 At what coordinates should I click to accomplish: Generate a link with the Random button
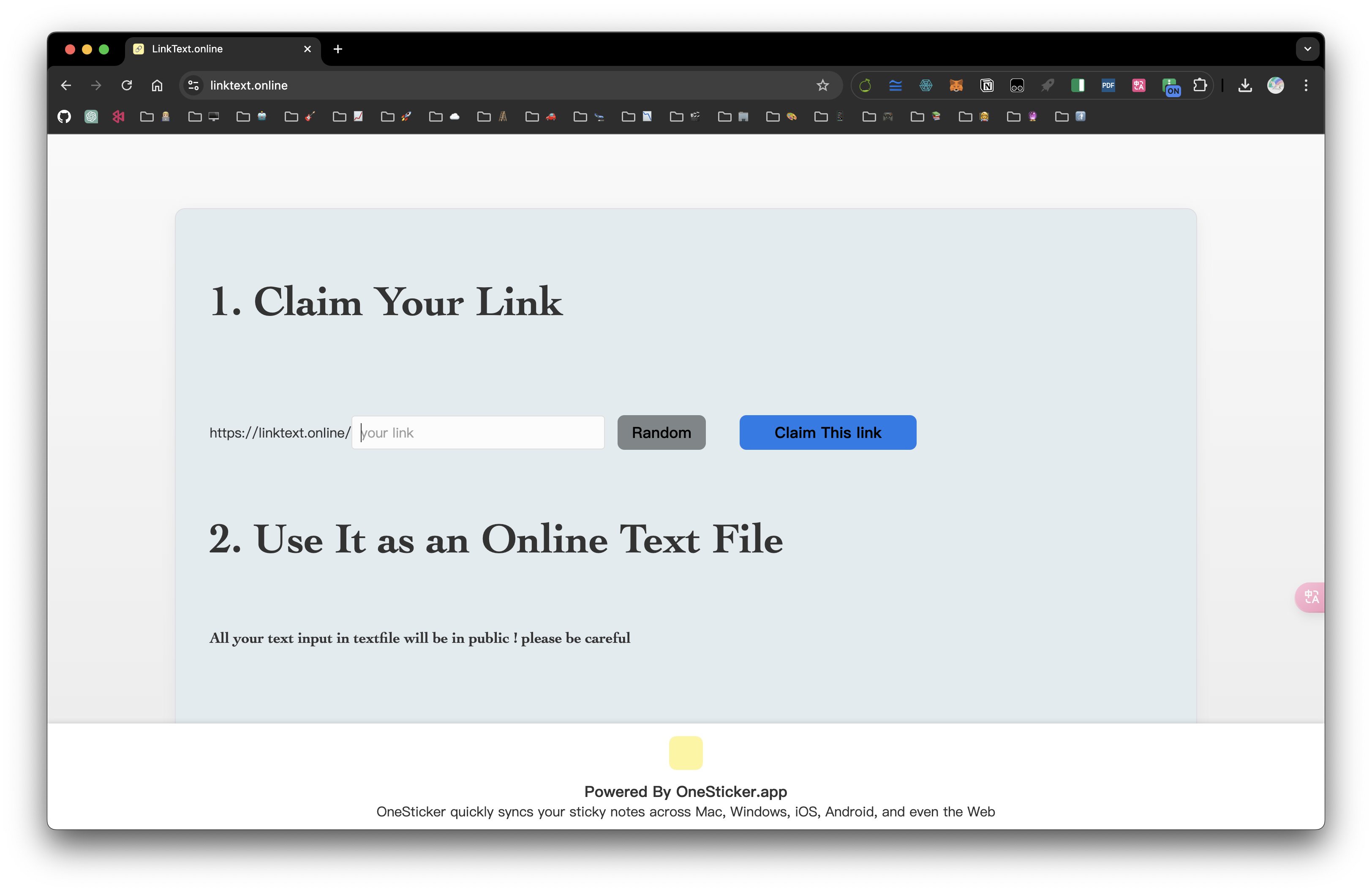tap(661, 432)
